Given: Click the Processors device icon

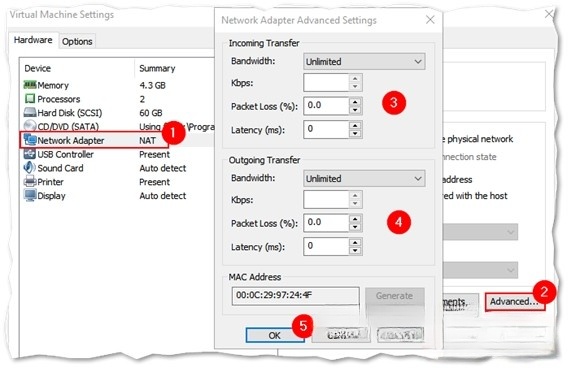Looking at the screenshot, I should tap(30, 99).
